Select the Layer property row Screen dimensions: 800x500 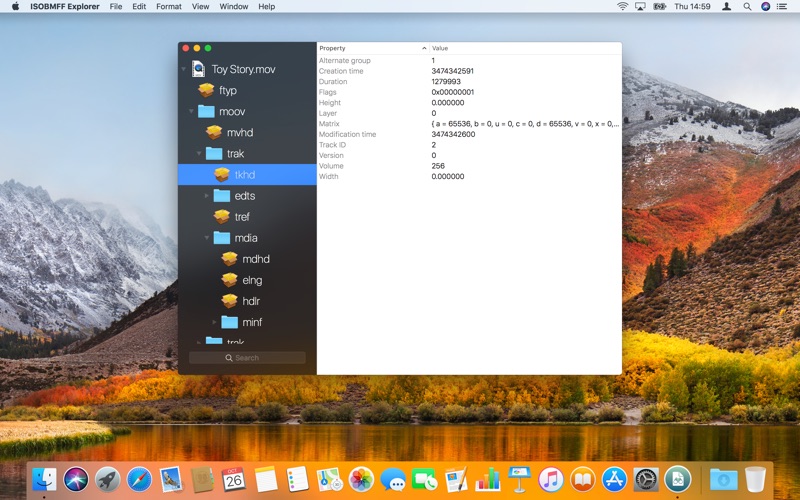click(469, 113)
